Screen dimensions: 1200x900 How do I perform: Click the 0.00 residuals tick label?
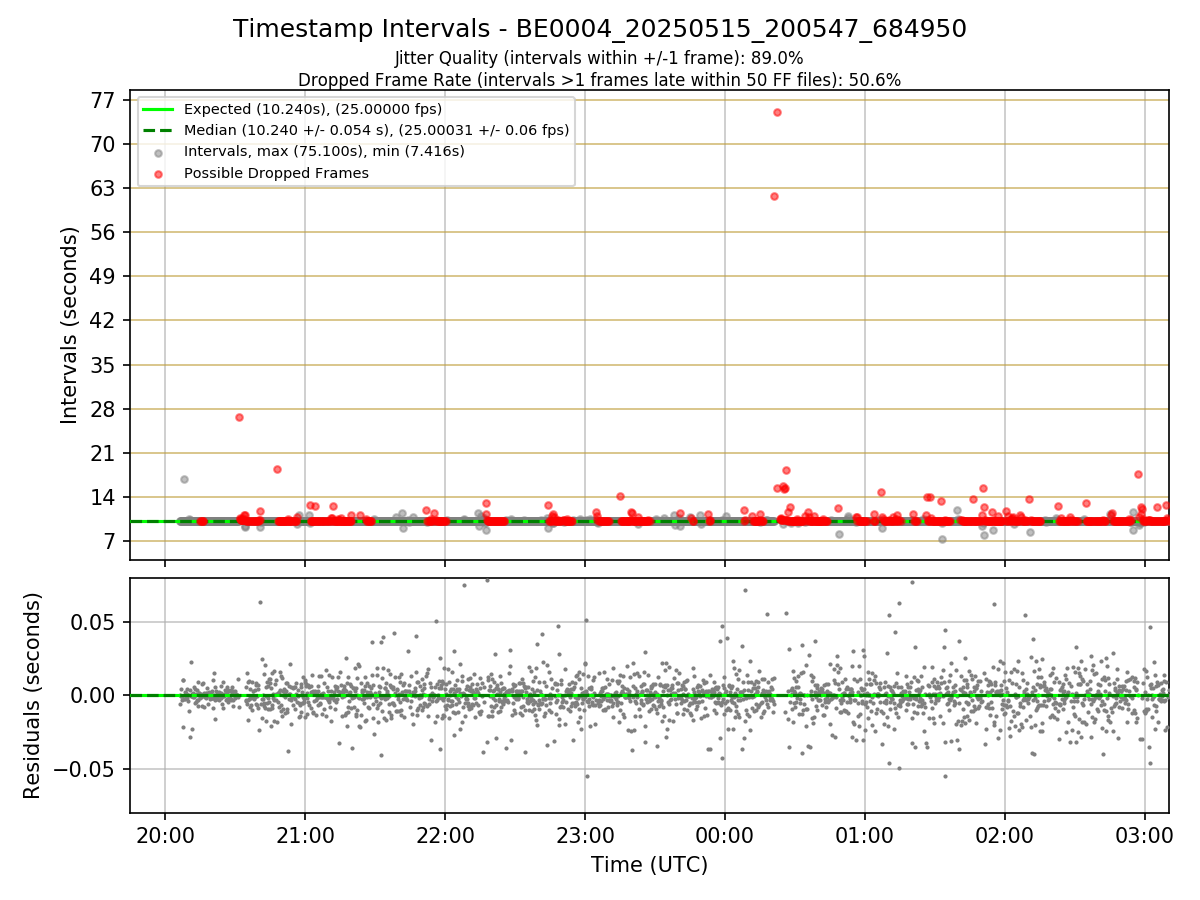tap(95, 695)
